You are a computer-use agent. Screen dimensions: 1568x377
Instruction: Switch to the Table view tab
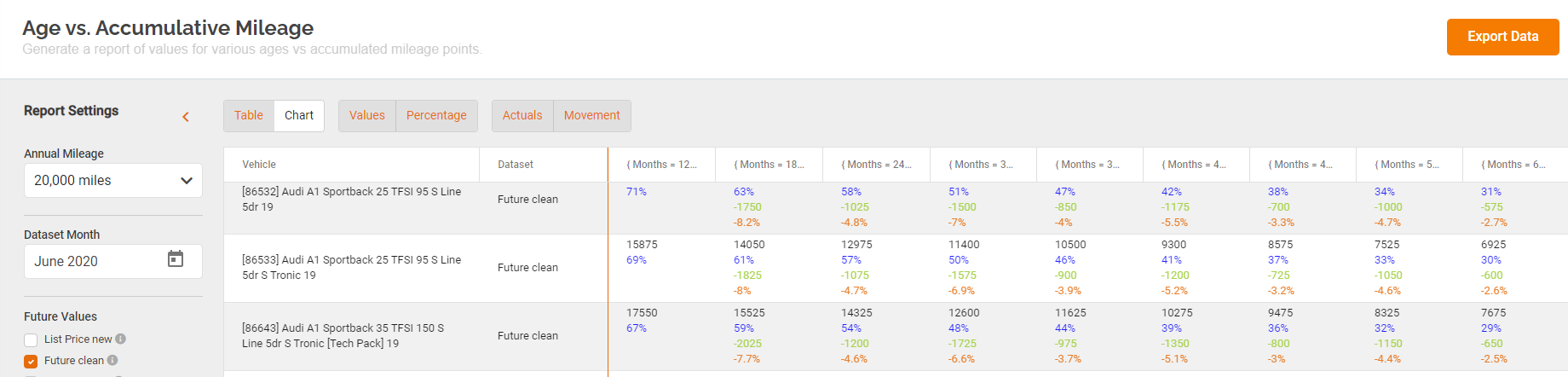249,115
